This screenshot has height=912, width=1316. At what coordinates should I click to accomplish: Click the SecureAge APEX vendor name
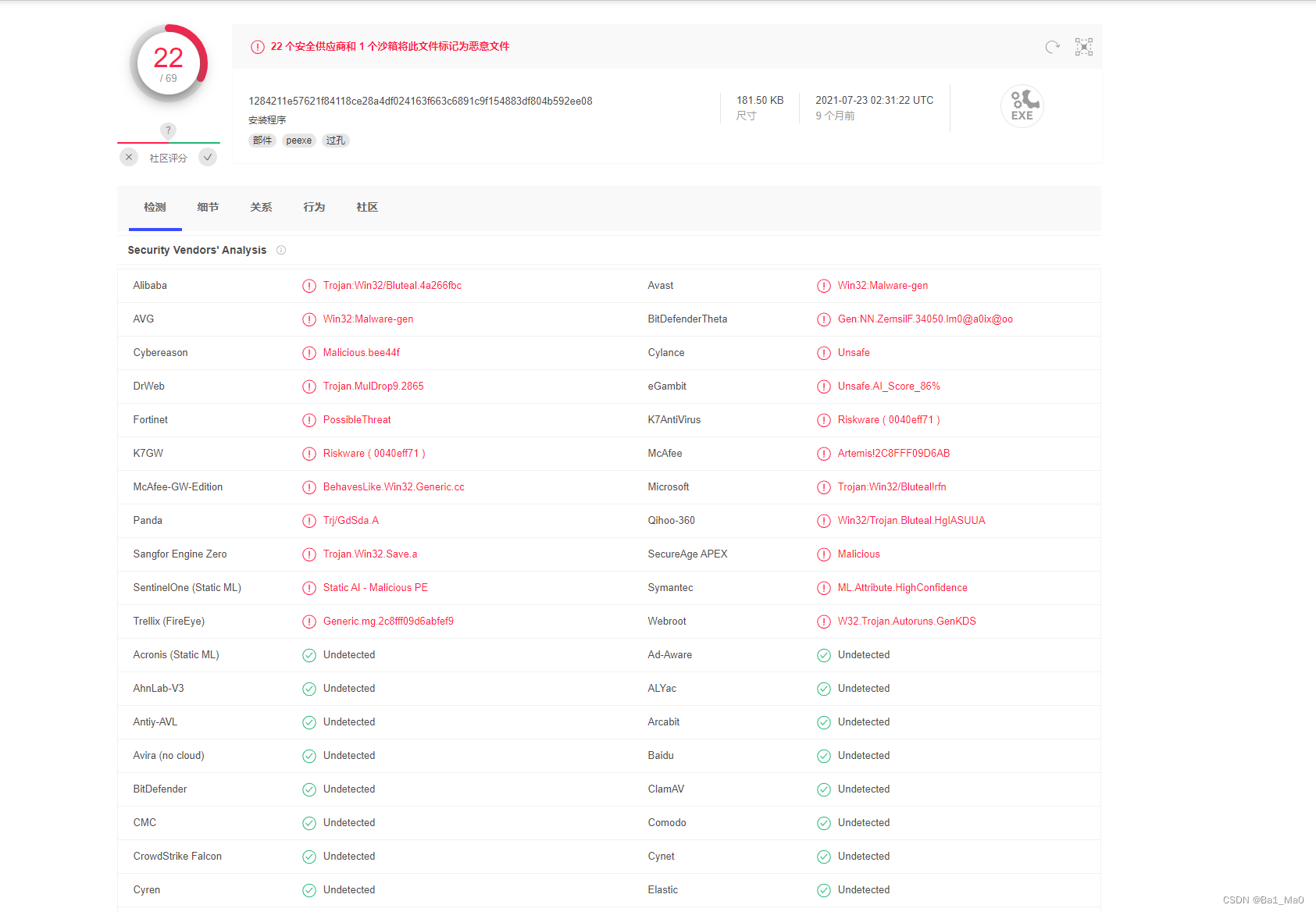coord(687,554)
